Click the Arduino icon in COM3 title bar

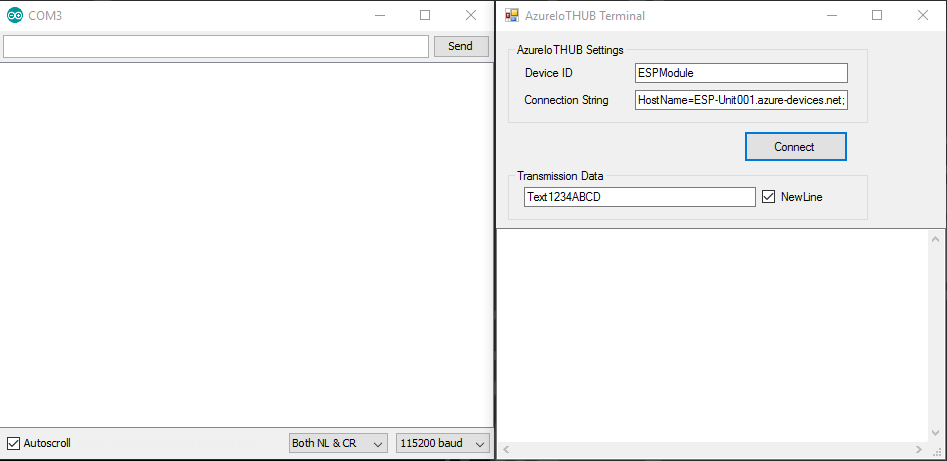[x=14, y=16]
